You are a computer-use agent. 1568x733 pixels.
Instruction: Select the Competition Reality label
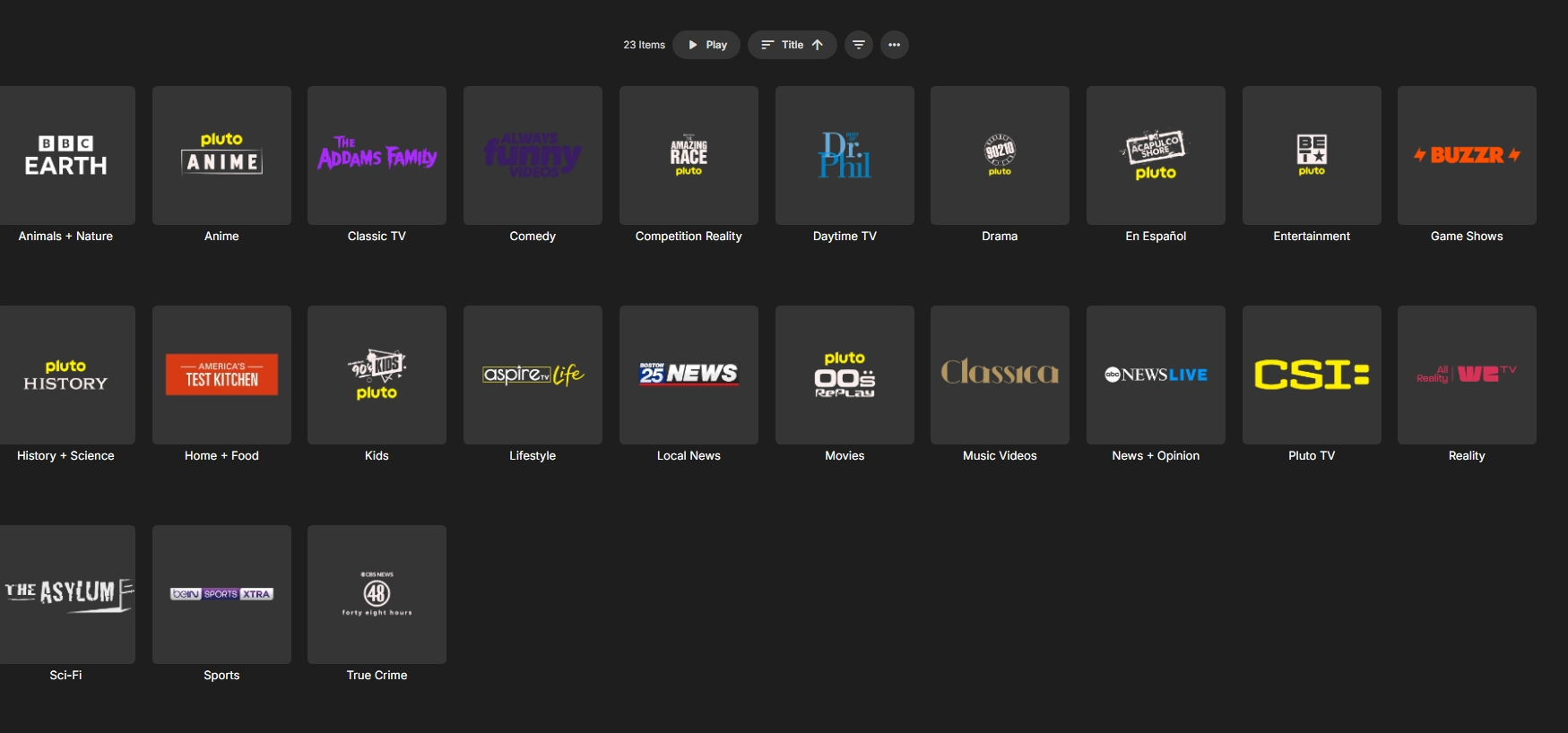tap(689, 237)
